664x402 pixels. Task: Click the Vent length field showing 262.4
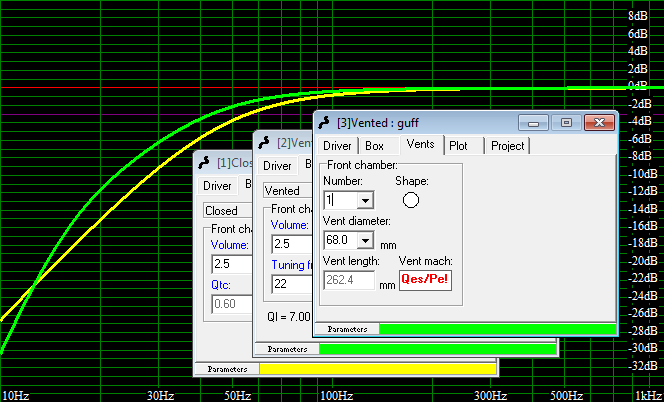[349, 280]
